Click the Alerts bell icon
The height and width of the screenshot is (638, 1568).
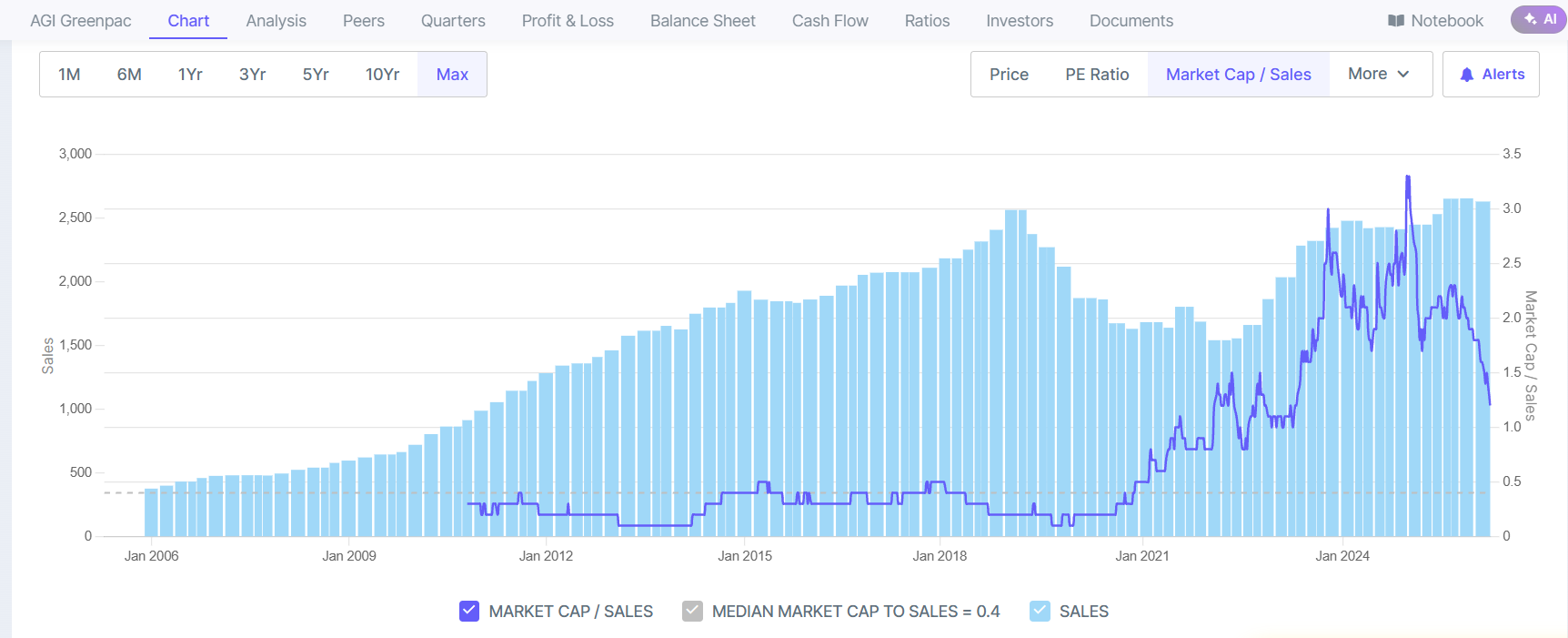tap(1466, 75)
